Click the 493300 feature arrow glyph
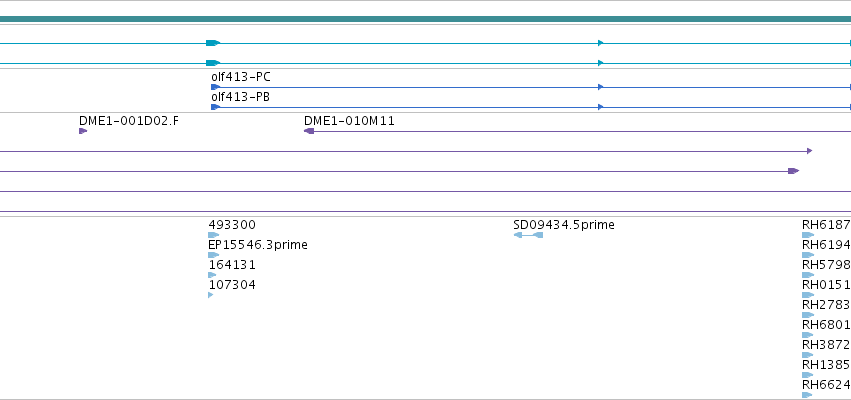 [x=214, y=235]
